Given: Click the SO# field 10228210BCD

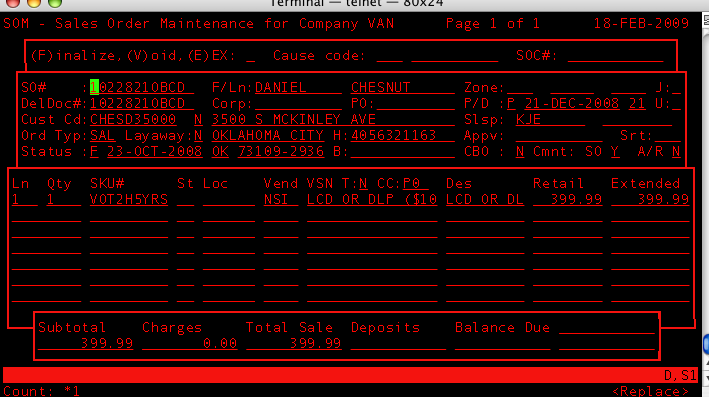Looking at the screenshot, I should [142, 87].
